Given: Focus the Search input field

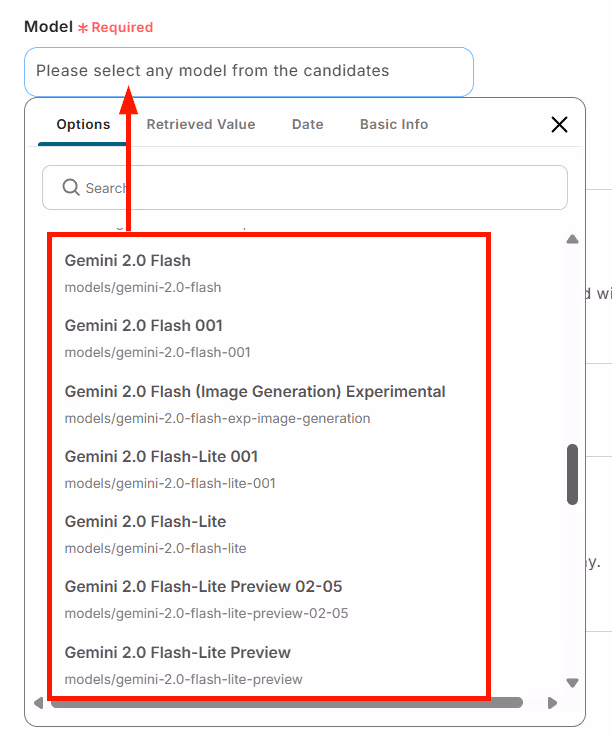Looking at the screenshot, I should [x=305, y=187].
